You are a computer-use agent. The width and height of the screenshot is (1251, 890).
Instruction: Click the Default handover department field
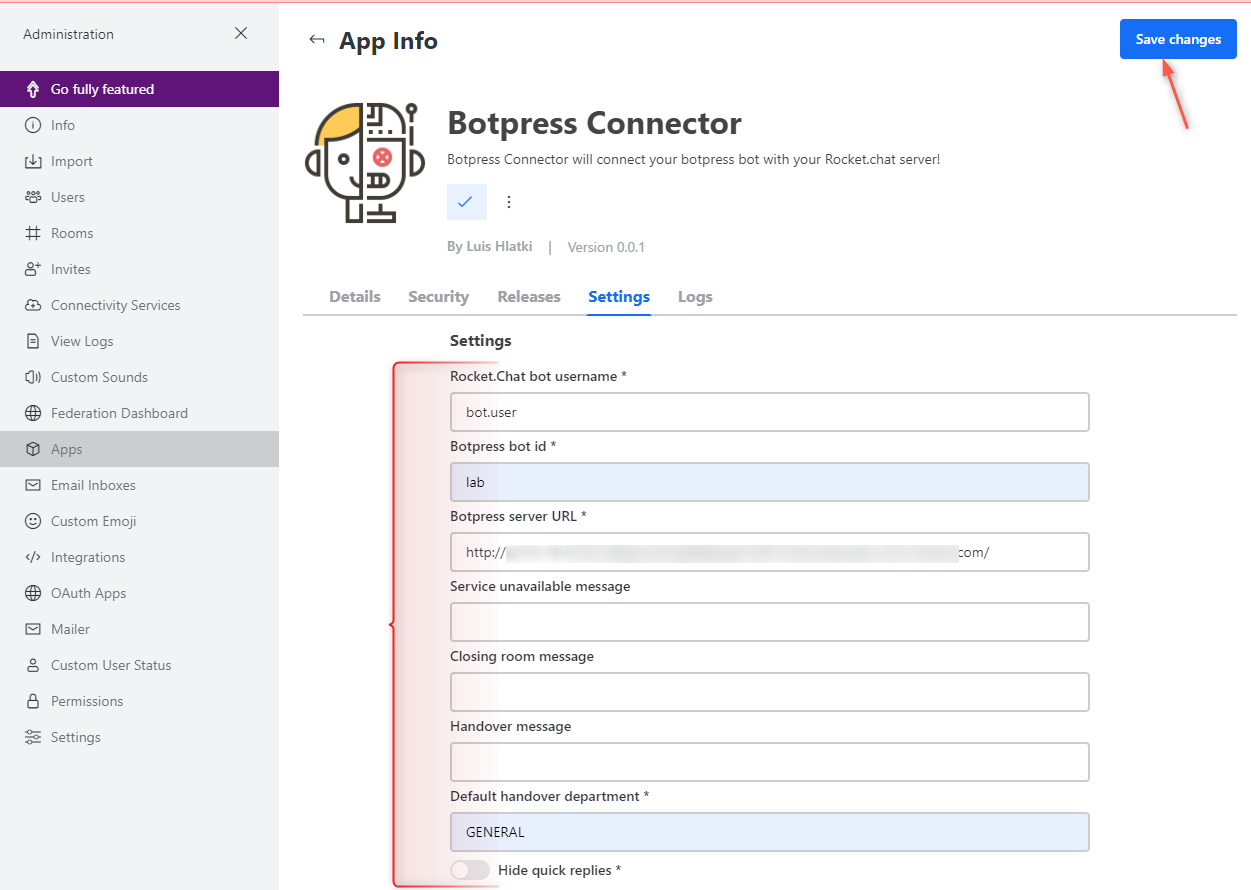pyautogui.click(x=769, y=832)
